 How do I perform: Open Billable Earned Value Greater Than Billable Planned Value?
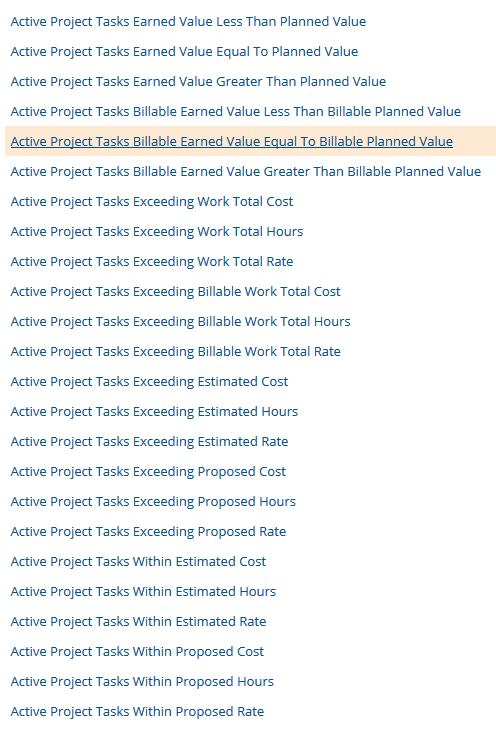click(x=246, y=172)
